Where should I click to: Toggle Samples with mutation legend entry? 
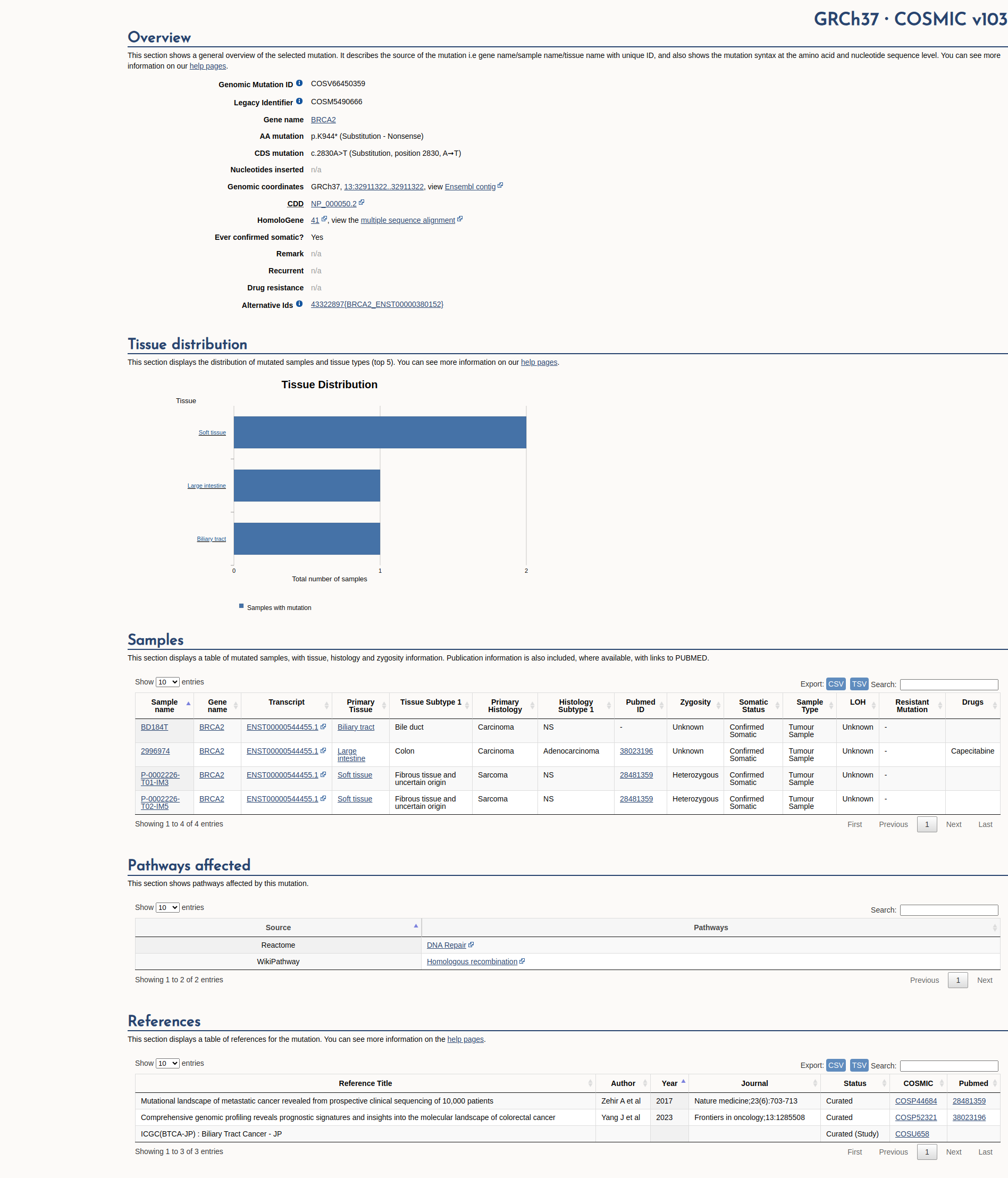click(x=275, y=607)
